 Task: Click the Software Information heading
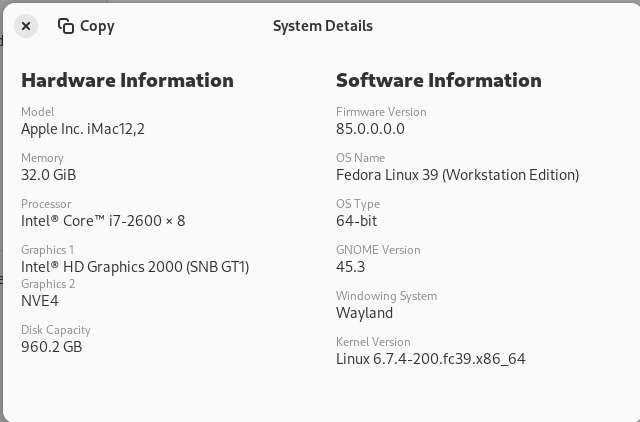point(438,80)
